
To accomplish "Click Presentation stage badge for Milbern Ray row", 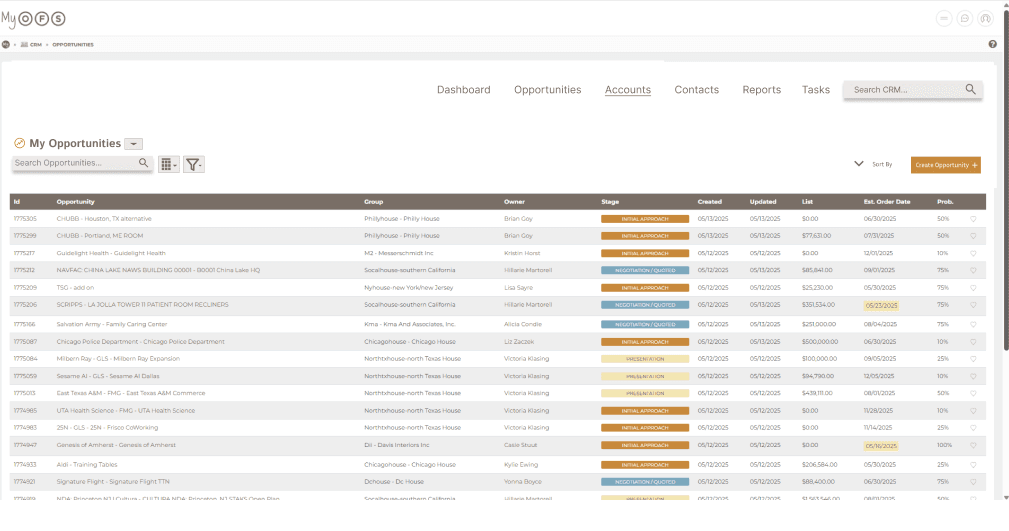I will 645,359.
